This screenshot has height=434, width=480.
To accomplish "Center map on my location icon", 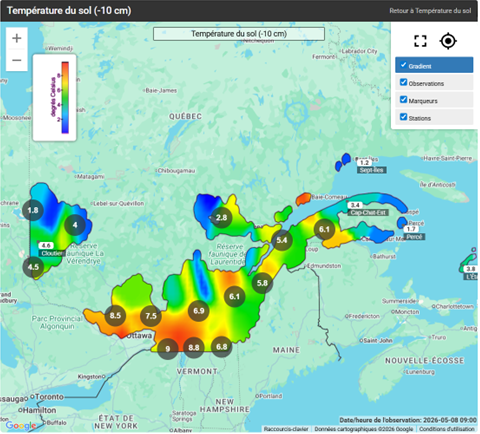I will (x=448, y=41).
